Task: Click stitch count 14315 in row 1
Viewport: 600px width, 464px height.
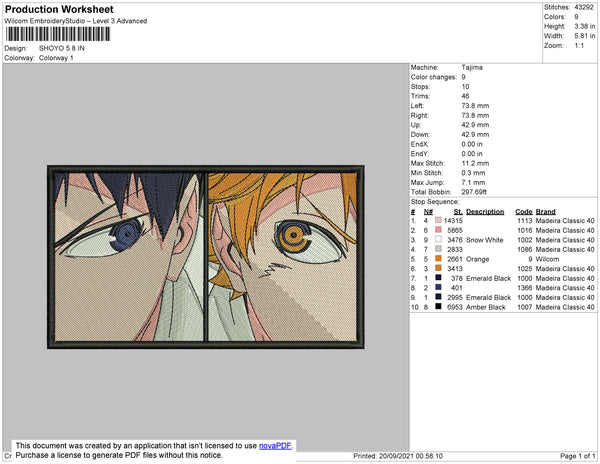Action: 453,221
